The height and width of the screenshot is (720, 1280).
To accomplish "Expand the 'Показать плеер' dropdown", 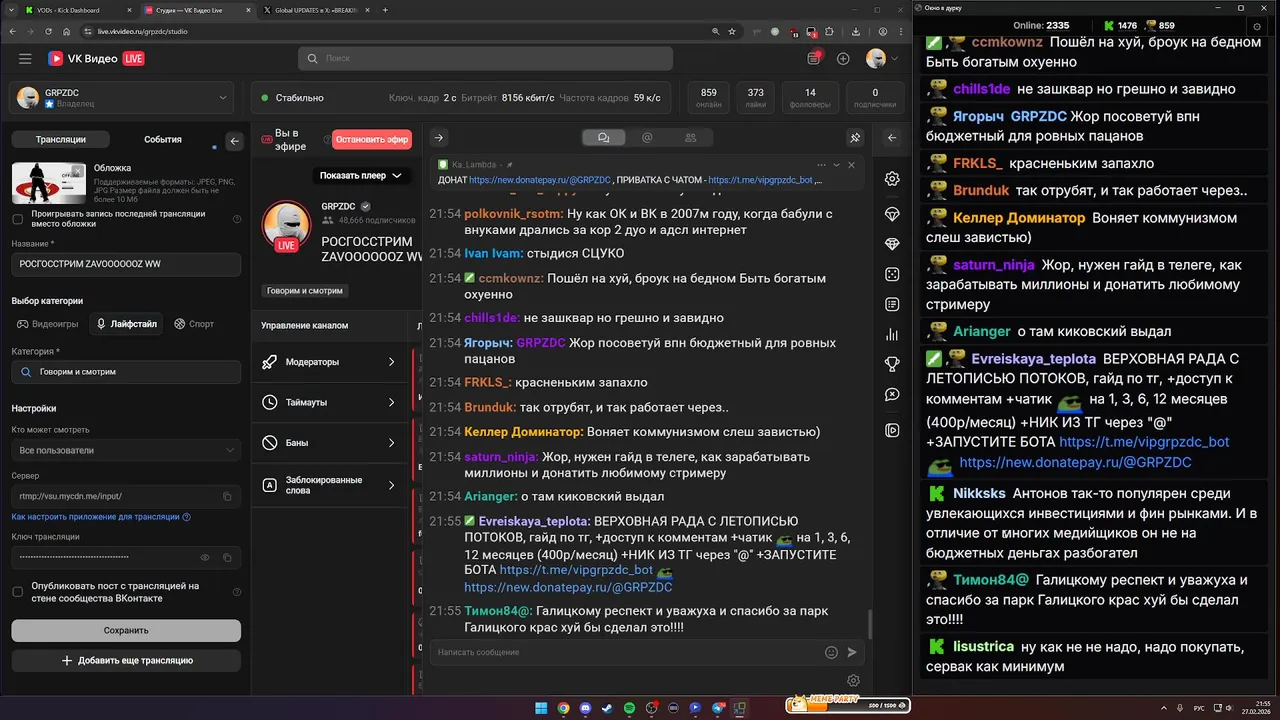I will pos(361,175).
